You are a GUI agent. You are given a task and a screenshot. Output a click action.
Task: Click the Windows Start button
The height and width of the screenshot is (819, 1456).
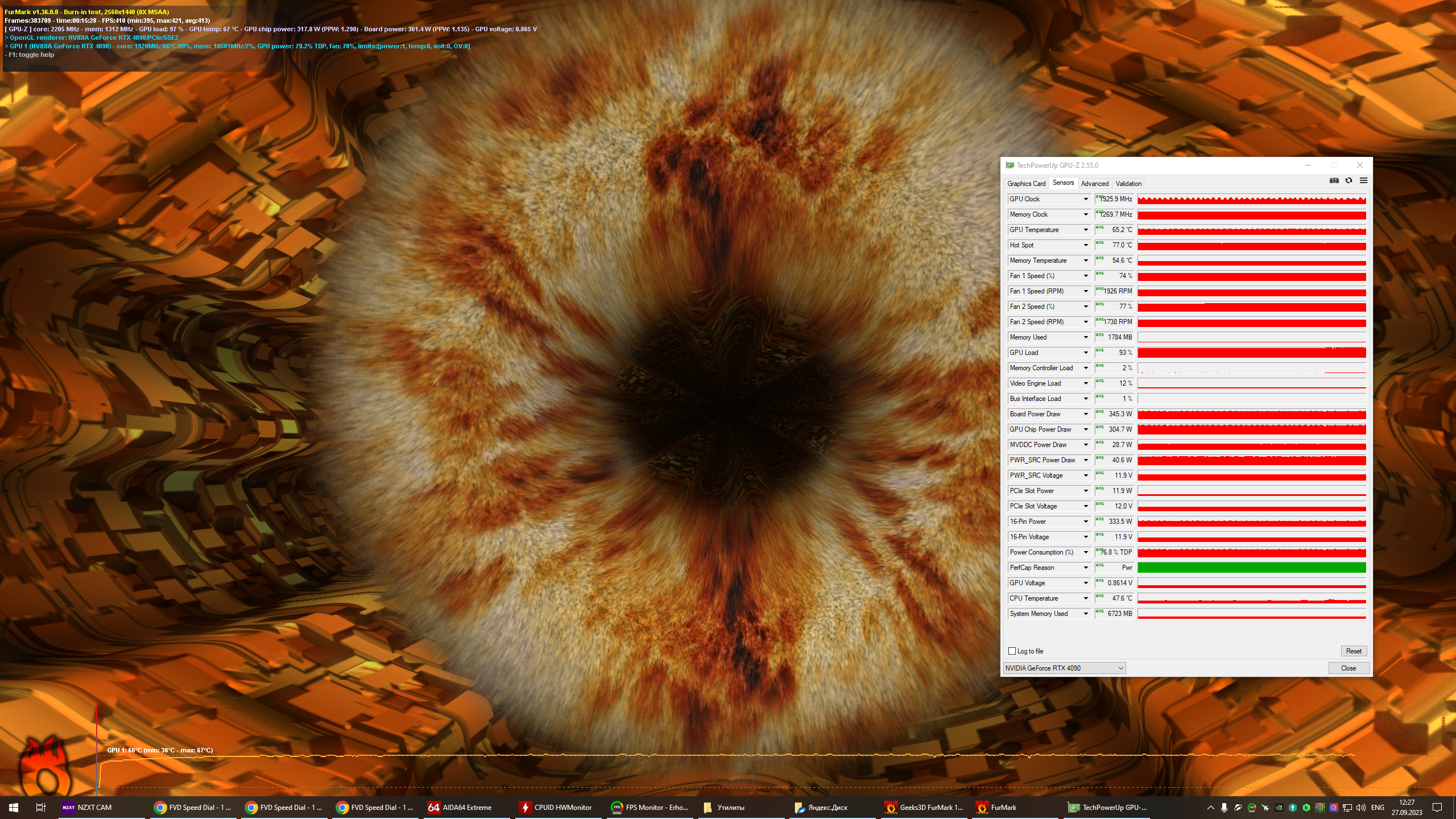click(x=14, y=807)
